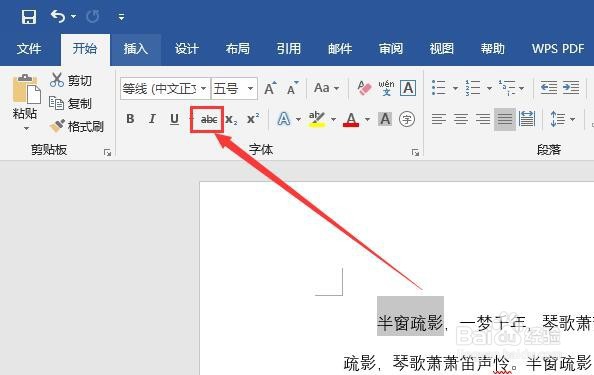Click the highlighted text 半窗疏影
The width and height of the screenshot is (594, 375).
pyautogui.click(x=410, y=323)
